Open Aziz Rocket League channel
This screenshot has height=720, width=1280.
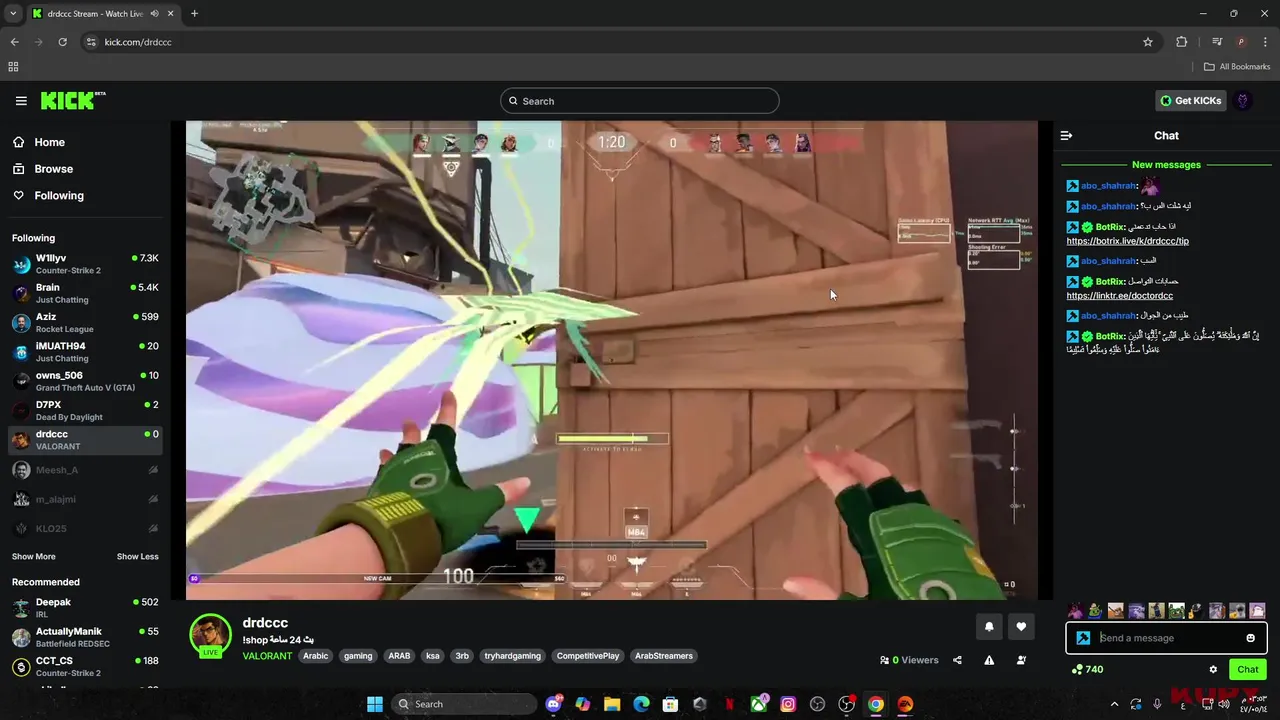click(85, 322)
